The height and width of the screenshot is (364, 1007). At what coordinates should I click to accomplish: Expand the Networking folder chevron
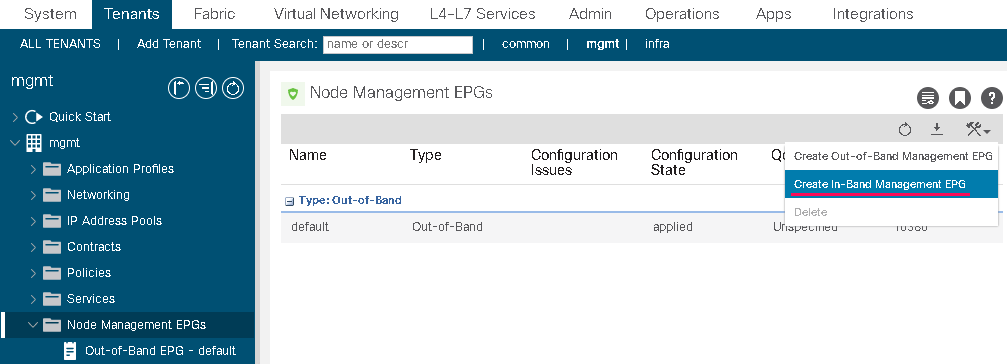(x=33, y=195)
